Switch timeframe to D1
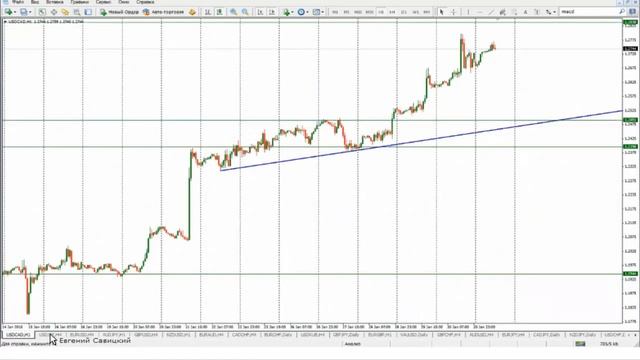This screenshot has width=640, height=360. coord(404,12)
